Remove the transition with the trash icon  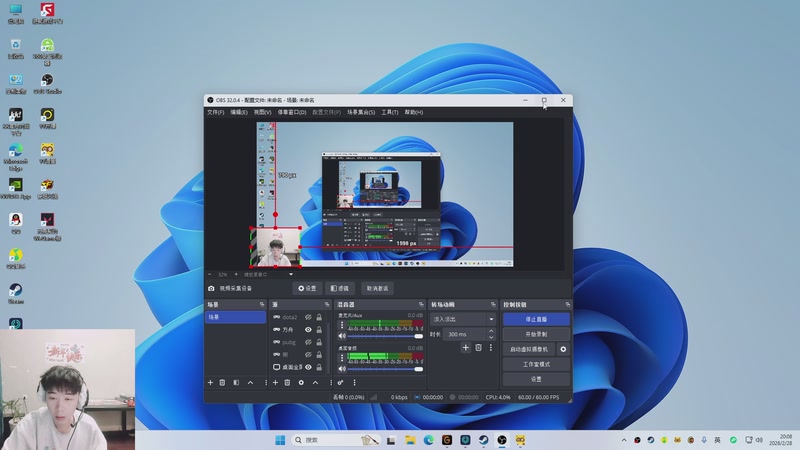point(479,347)
